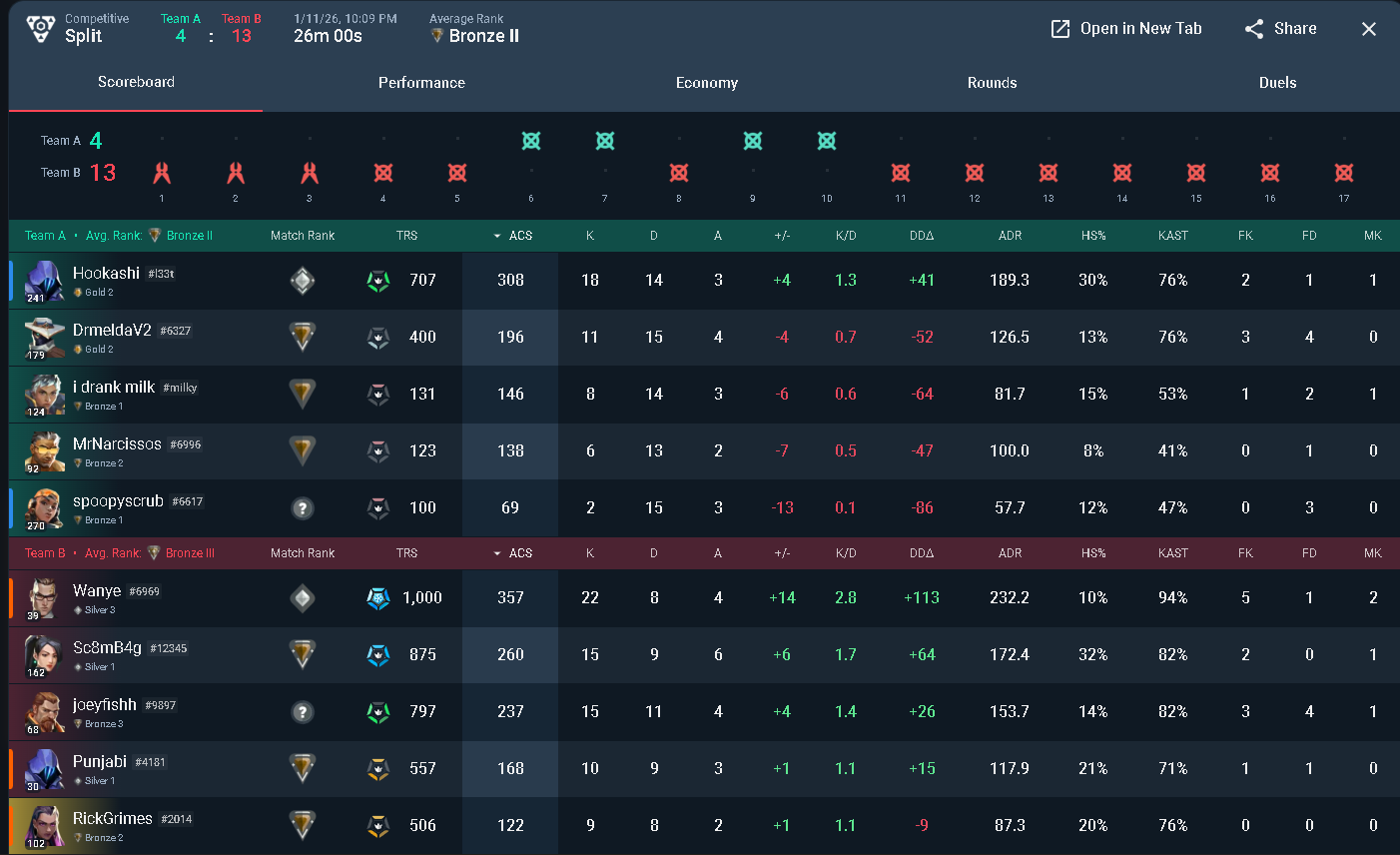
Task: Select round 17 marker in timeline
Action: pos(1344,173)
